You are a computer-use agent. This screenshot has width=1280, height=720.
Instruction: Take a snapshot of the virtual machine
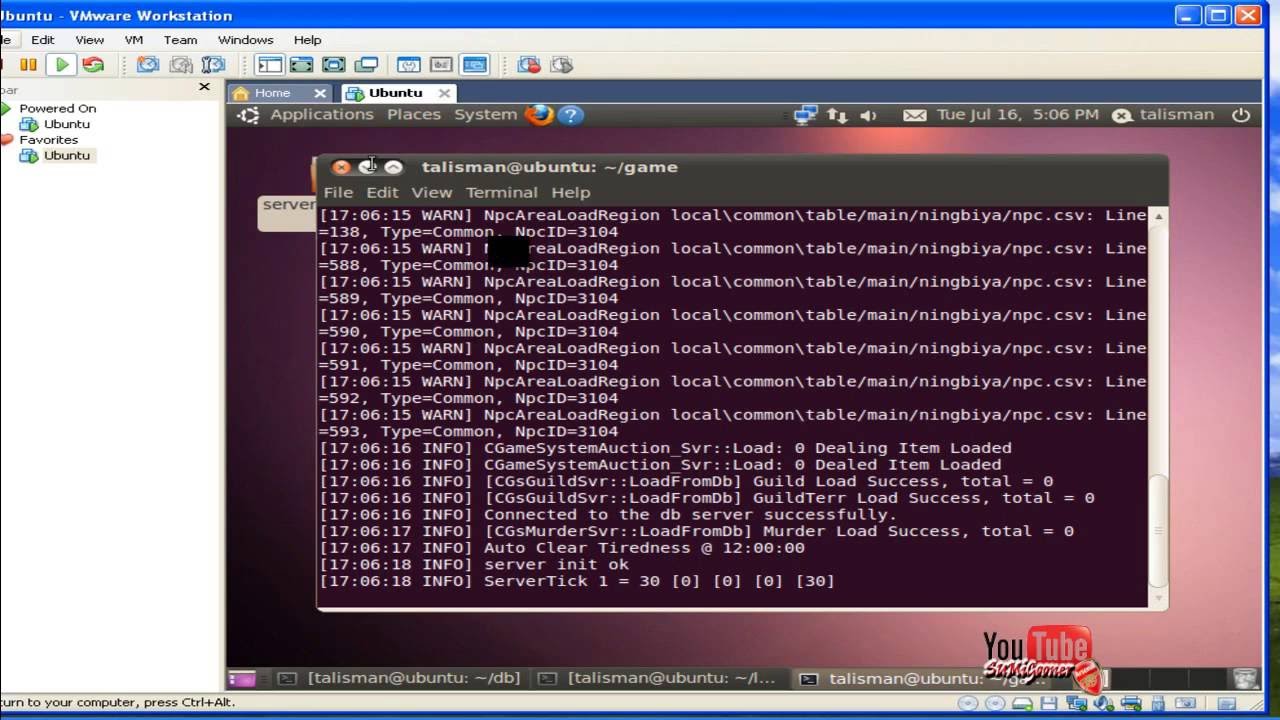click(x=148, y=65)
